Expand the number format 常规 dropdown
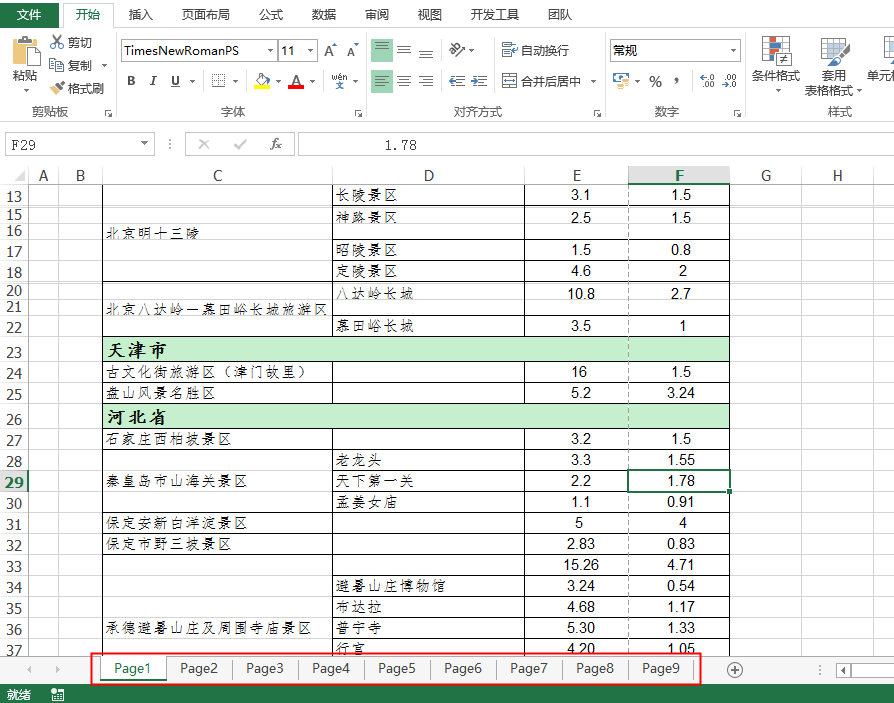The image size is (894, 703). tap(733, 50)
